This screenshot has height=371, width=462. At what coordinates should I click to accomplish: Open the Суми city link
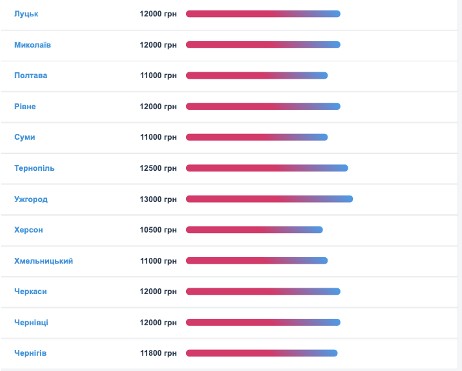pyautogui.click(x=25, y=137)
